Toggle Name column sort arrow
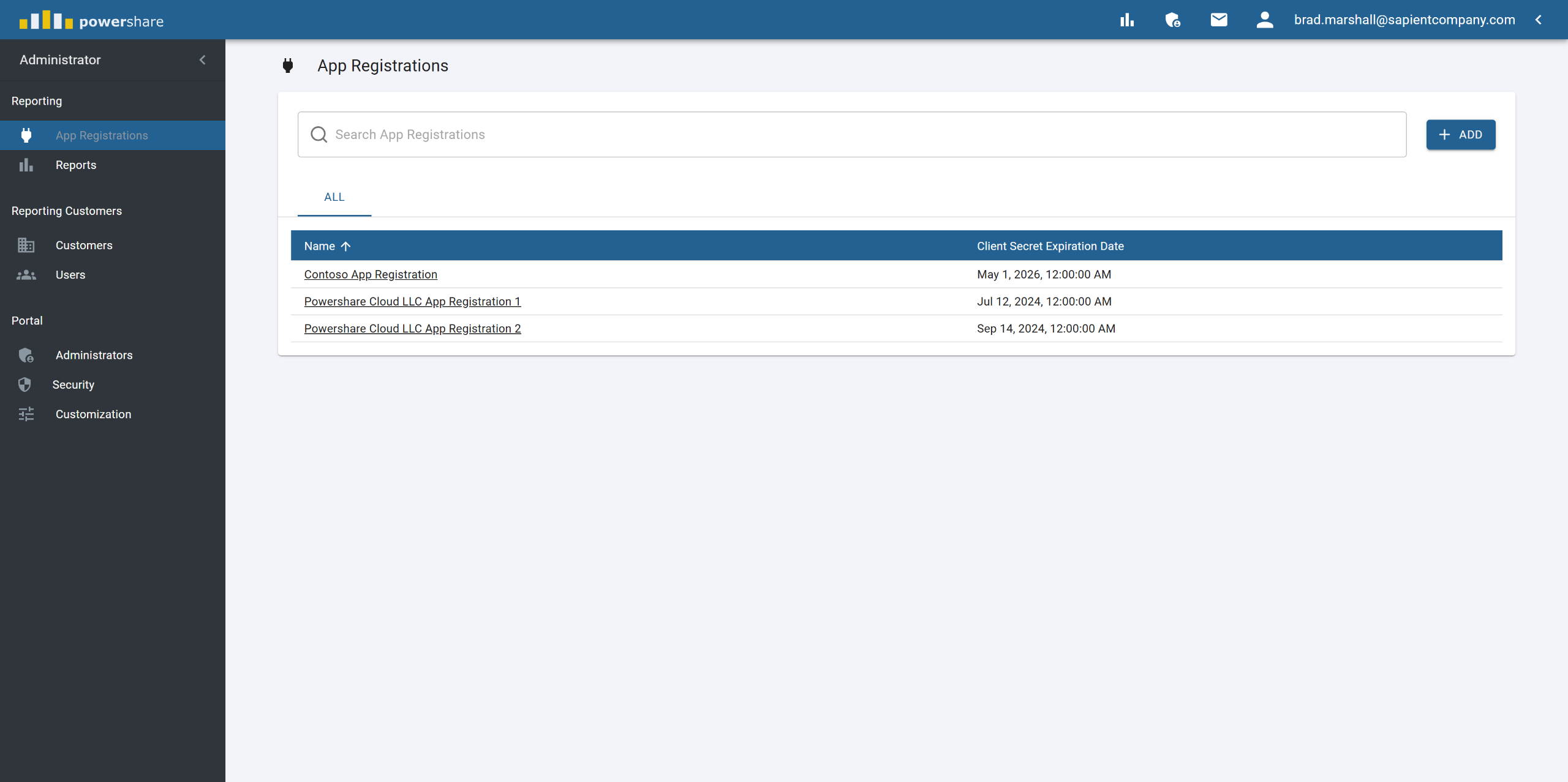This screenshot has height=782, width=1568. [x=346, y=246]
